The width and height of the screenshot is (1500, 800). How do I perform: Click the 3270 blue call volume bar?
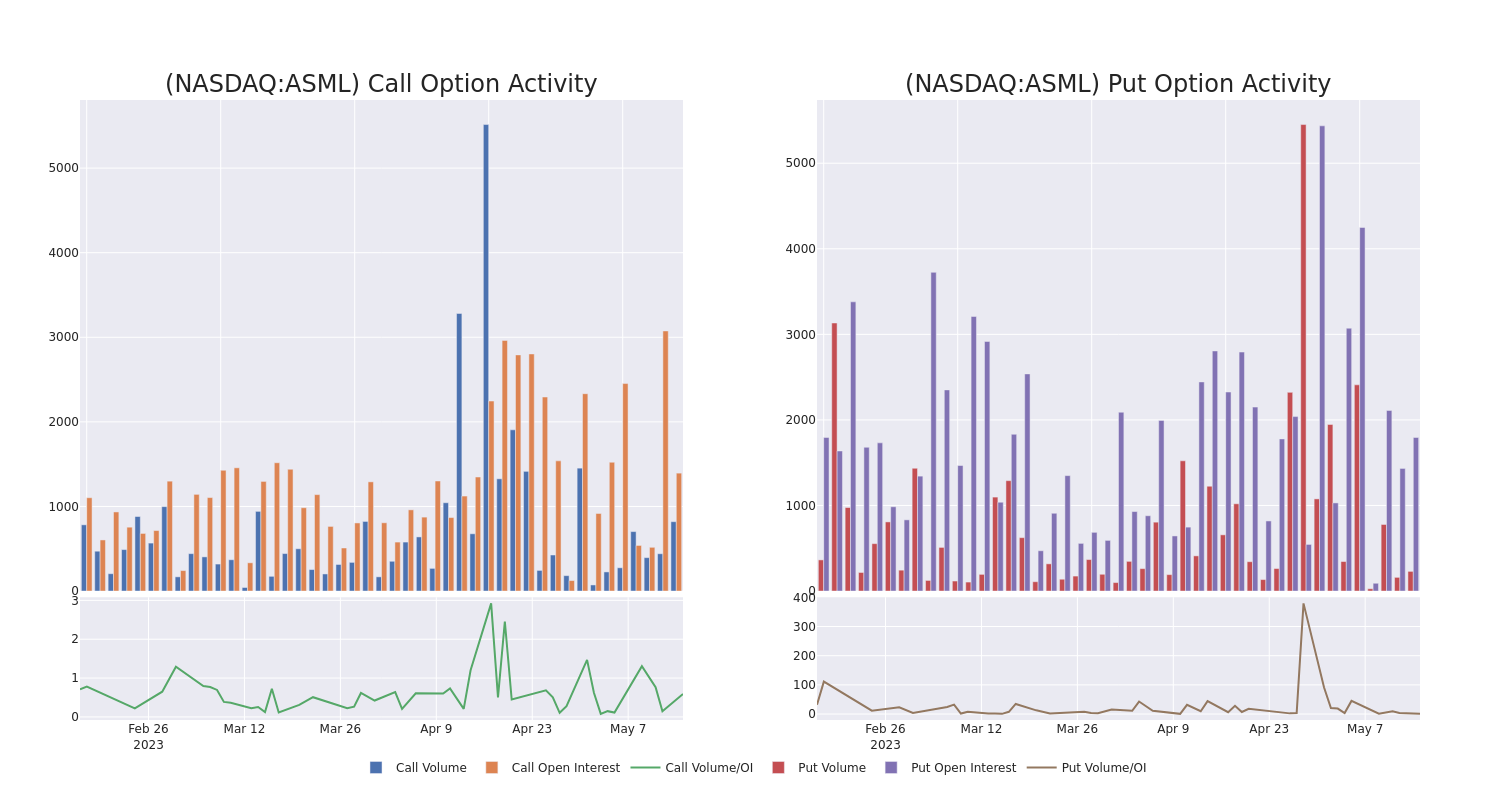click(459, 452)
